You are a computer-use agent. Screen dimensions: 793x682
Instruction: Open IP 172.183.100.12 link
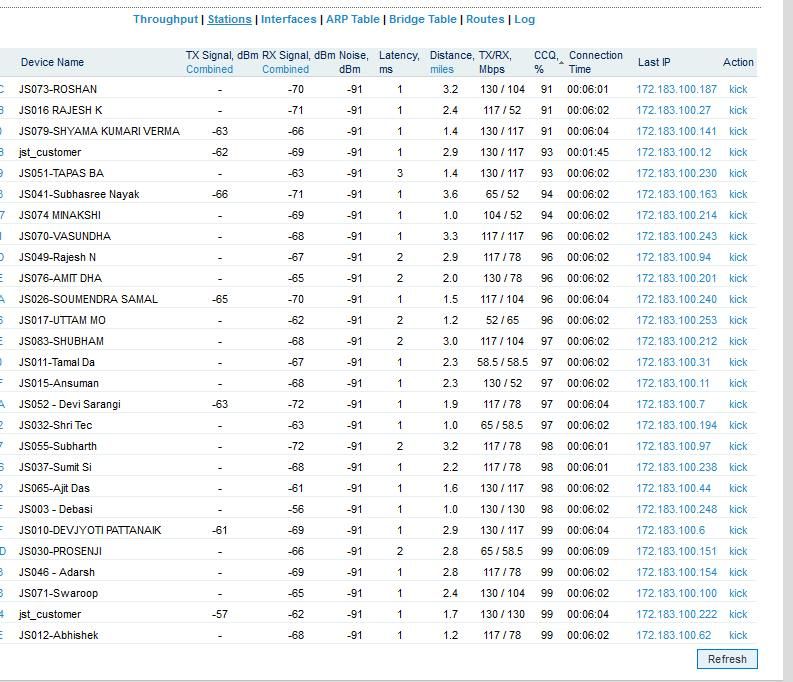click(x=674, y=153)
